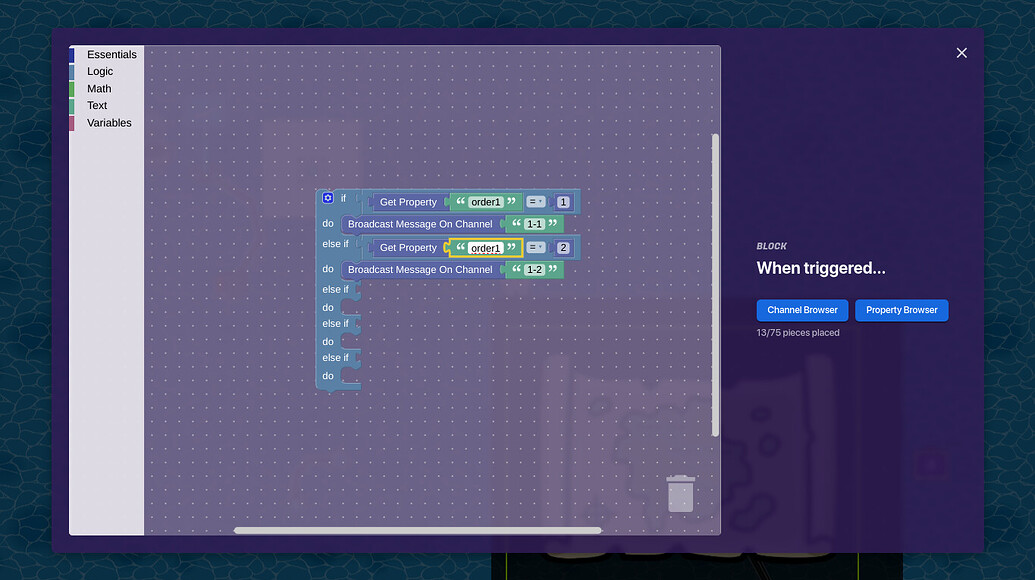The width and height of the screenshot is (1035, 580).
Task: Open the if block's gear mutator settings
Action: click(326, 197)
